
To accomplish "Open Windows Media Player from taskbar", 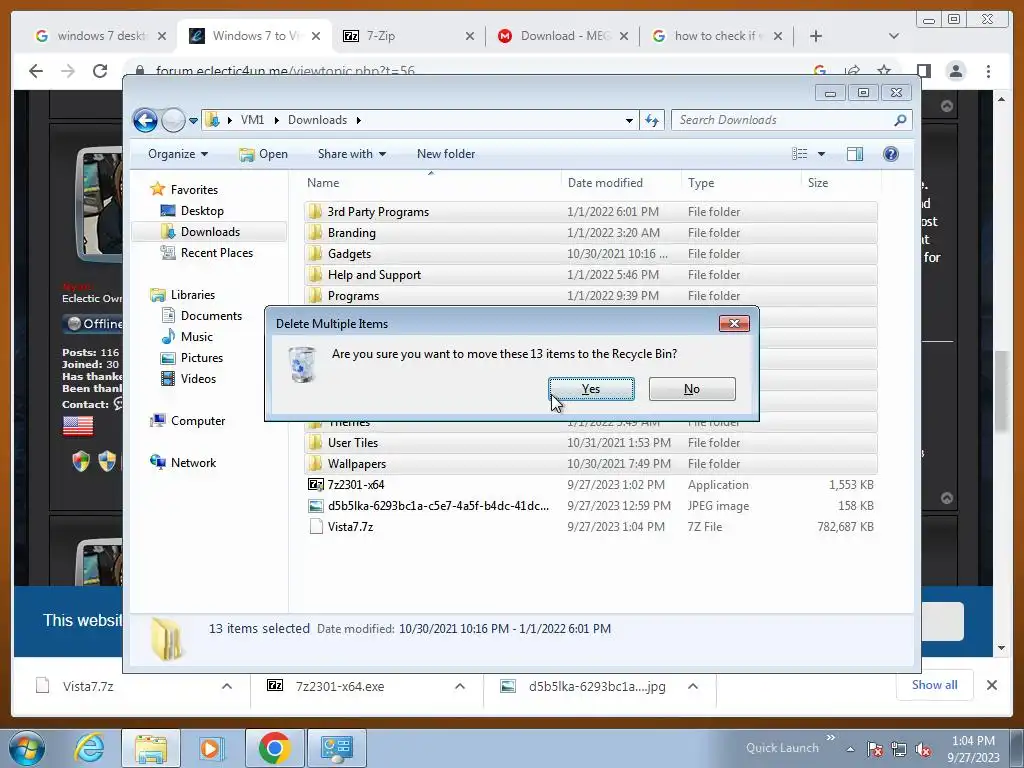I will point(211,748).
